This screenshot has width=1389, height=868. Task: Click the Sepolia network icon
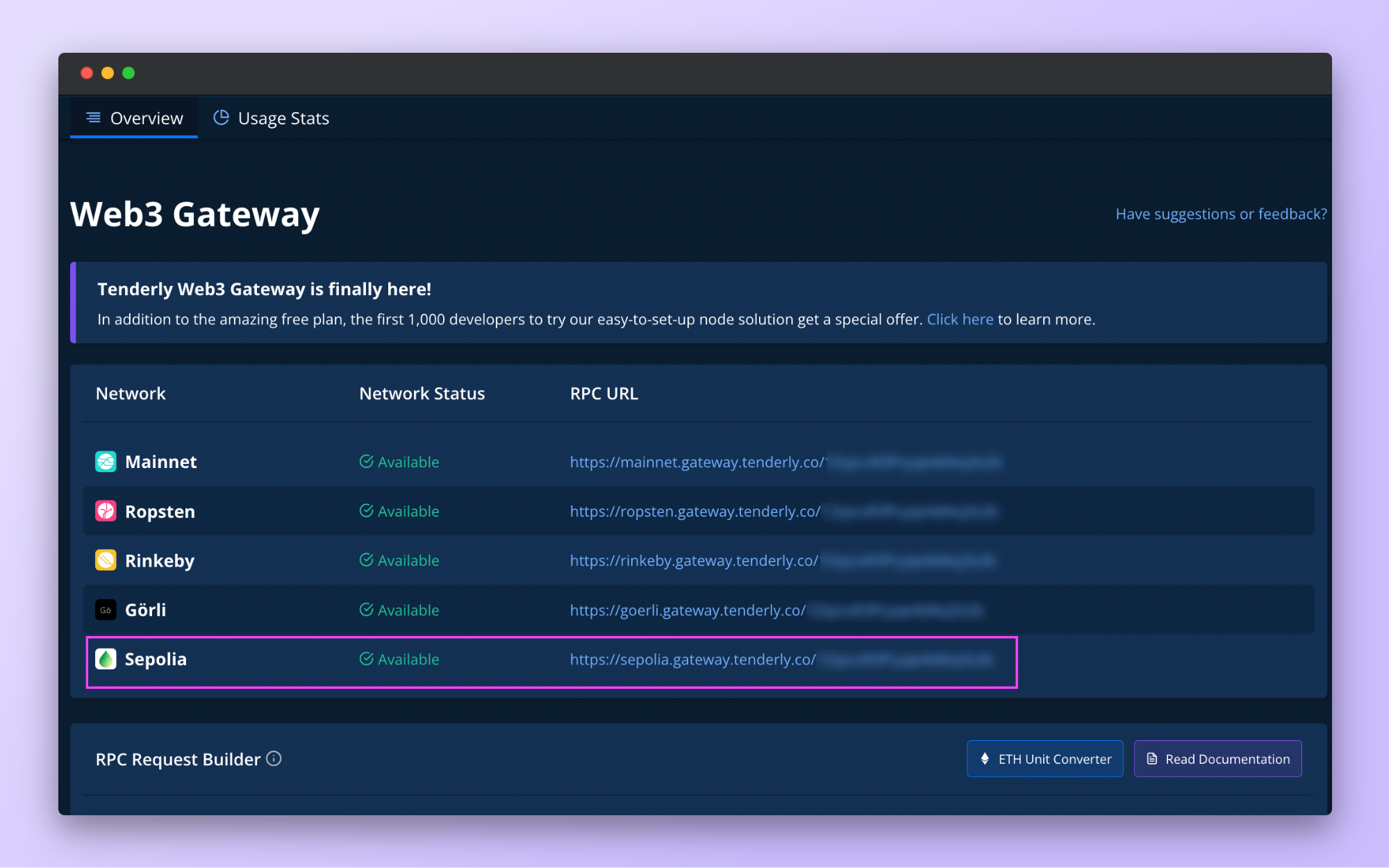pos(106,659)
